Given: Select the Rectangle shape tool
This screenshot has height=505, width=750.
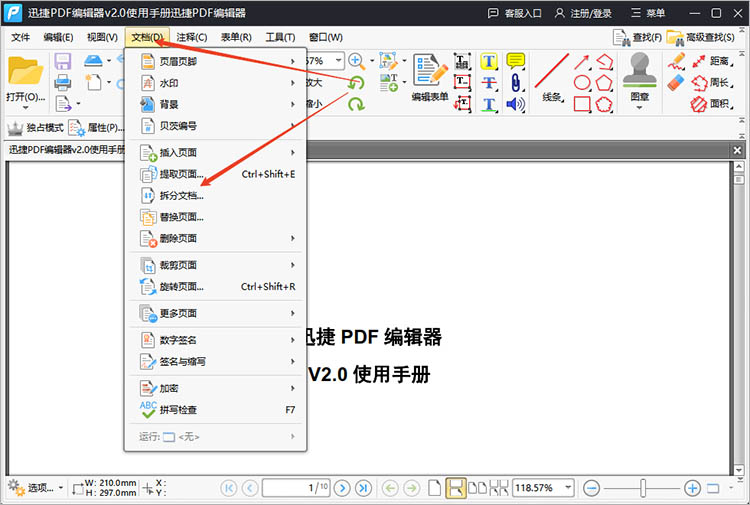Looking at the screenshot, I should 582,104.
